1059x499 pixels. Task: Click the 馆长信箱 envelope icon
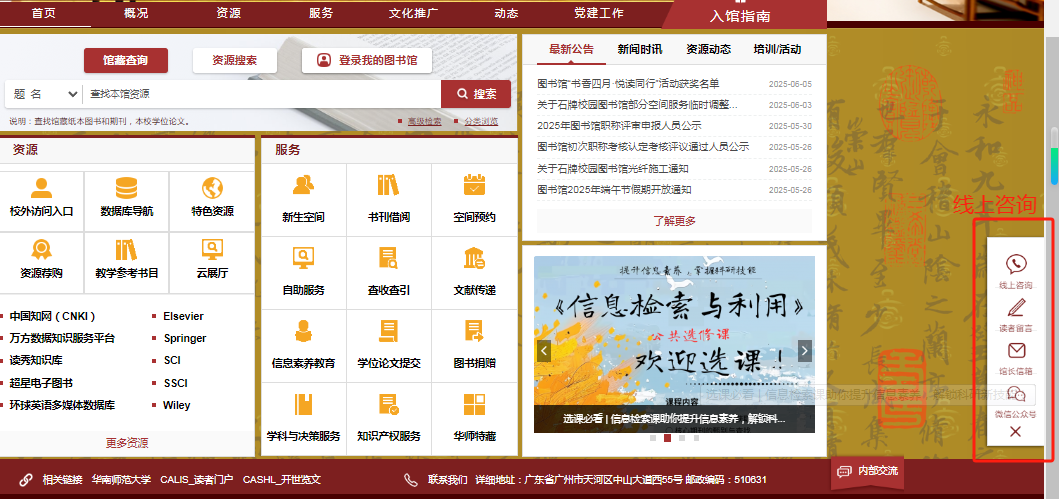tap(1015, 350)
